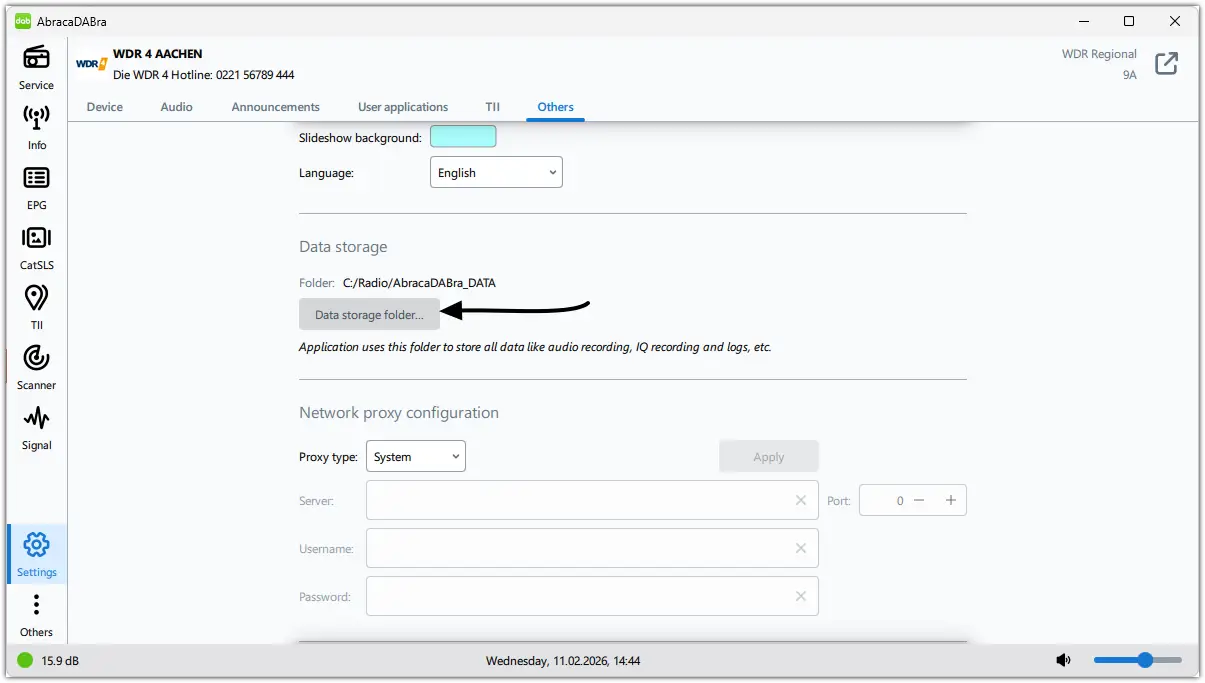
Task: Mute audio with the speaker icon
Action: [1063, 660]
